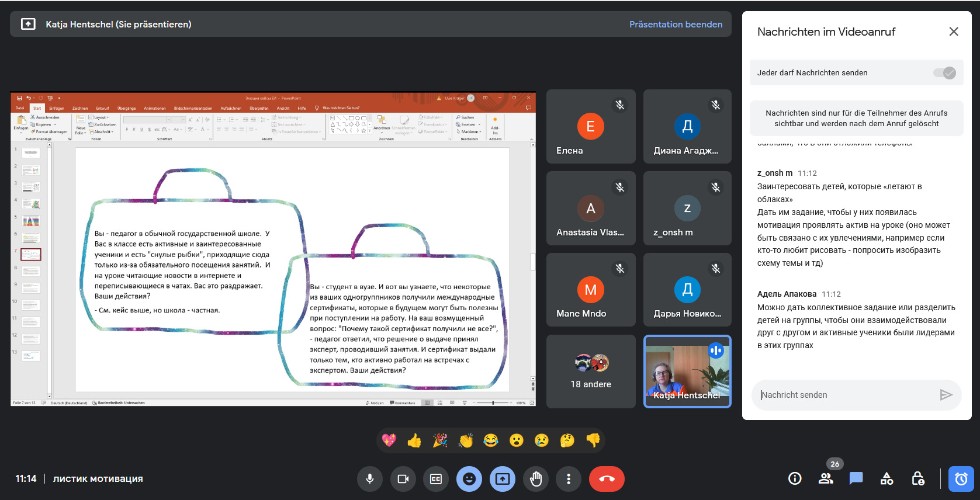Screen dimensions: 980x500
Task: Open the three-dot more options menu
Action: (x=568, y=479)
